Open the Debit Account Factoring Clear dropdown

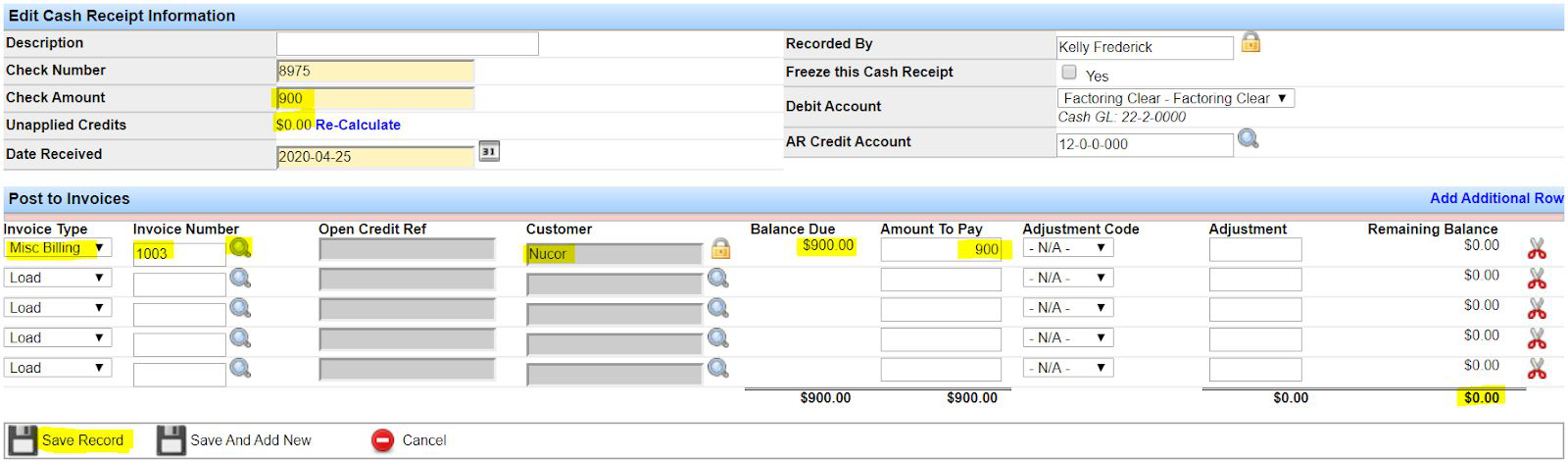coord(1176,98)
